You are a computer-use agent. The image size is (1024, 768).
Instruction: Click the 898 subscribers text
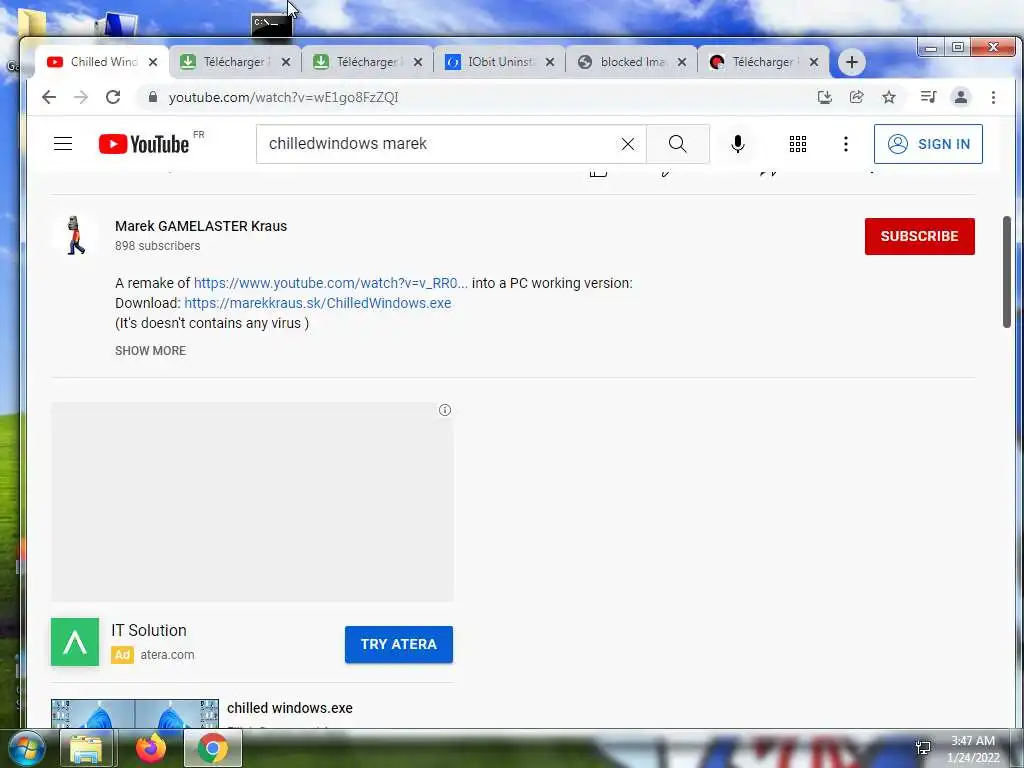tap(157, 246)
